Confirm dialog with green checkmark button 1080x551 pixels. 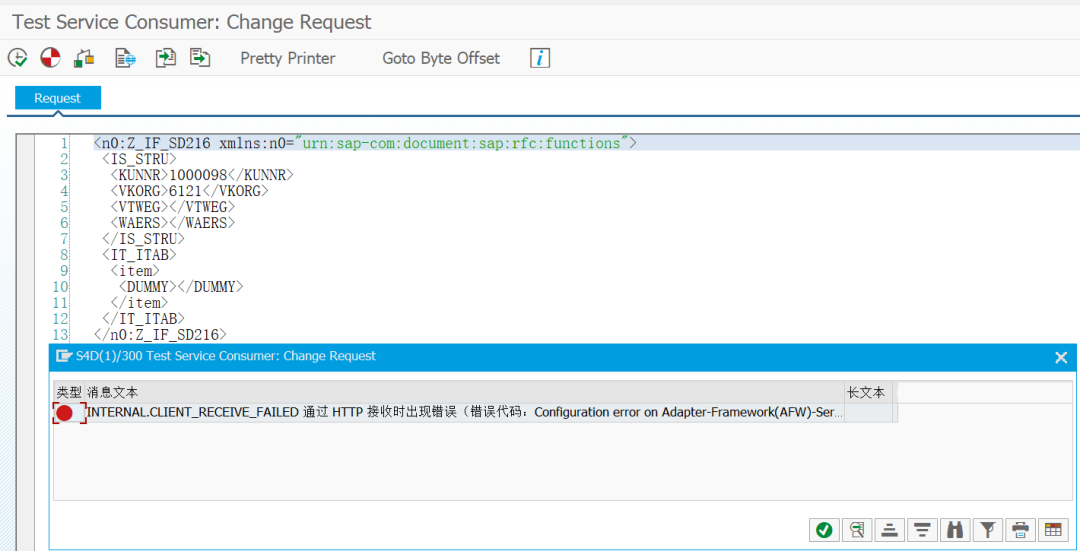click(824, 530)
